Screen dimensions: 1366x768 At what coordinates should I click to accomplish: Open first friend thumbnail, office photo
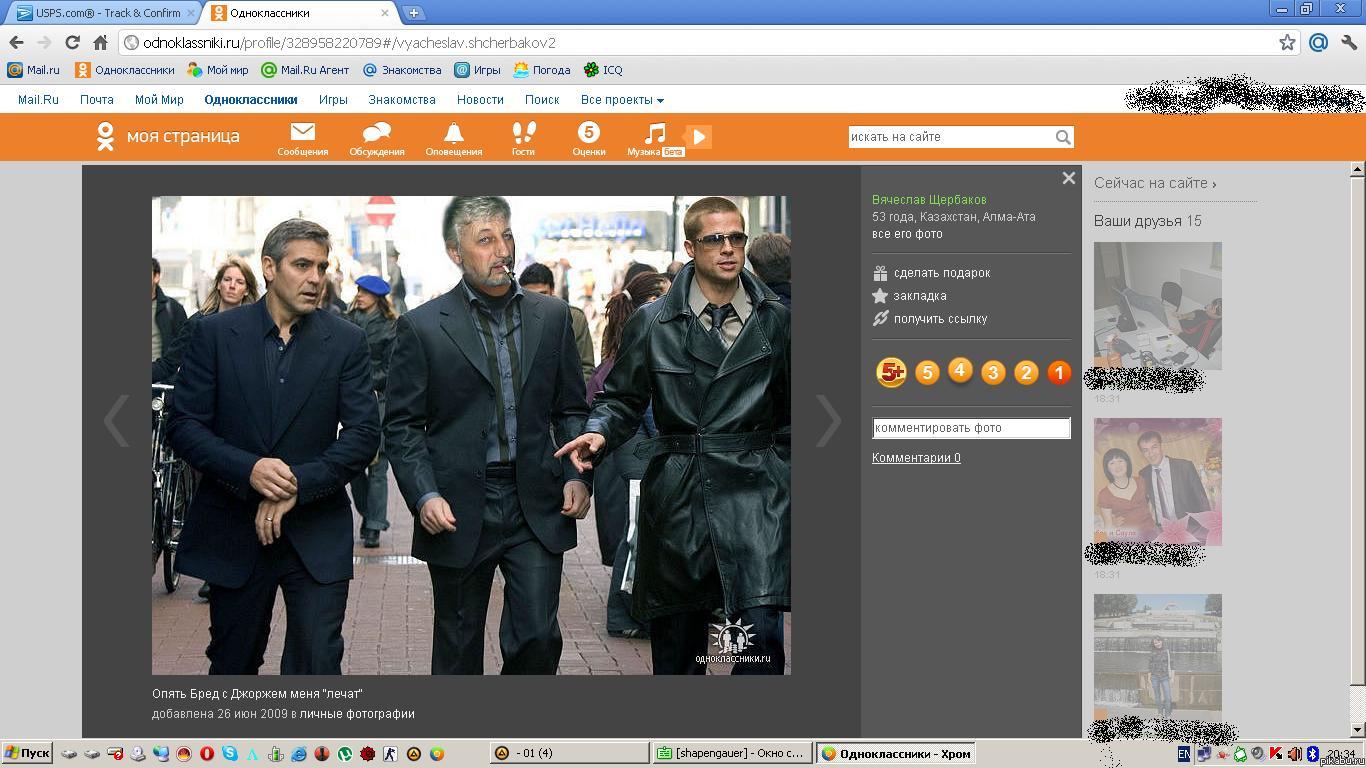tap(1157, 305)
